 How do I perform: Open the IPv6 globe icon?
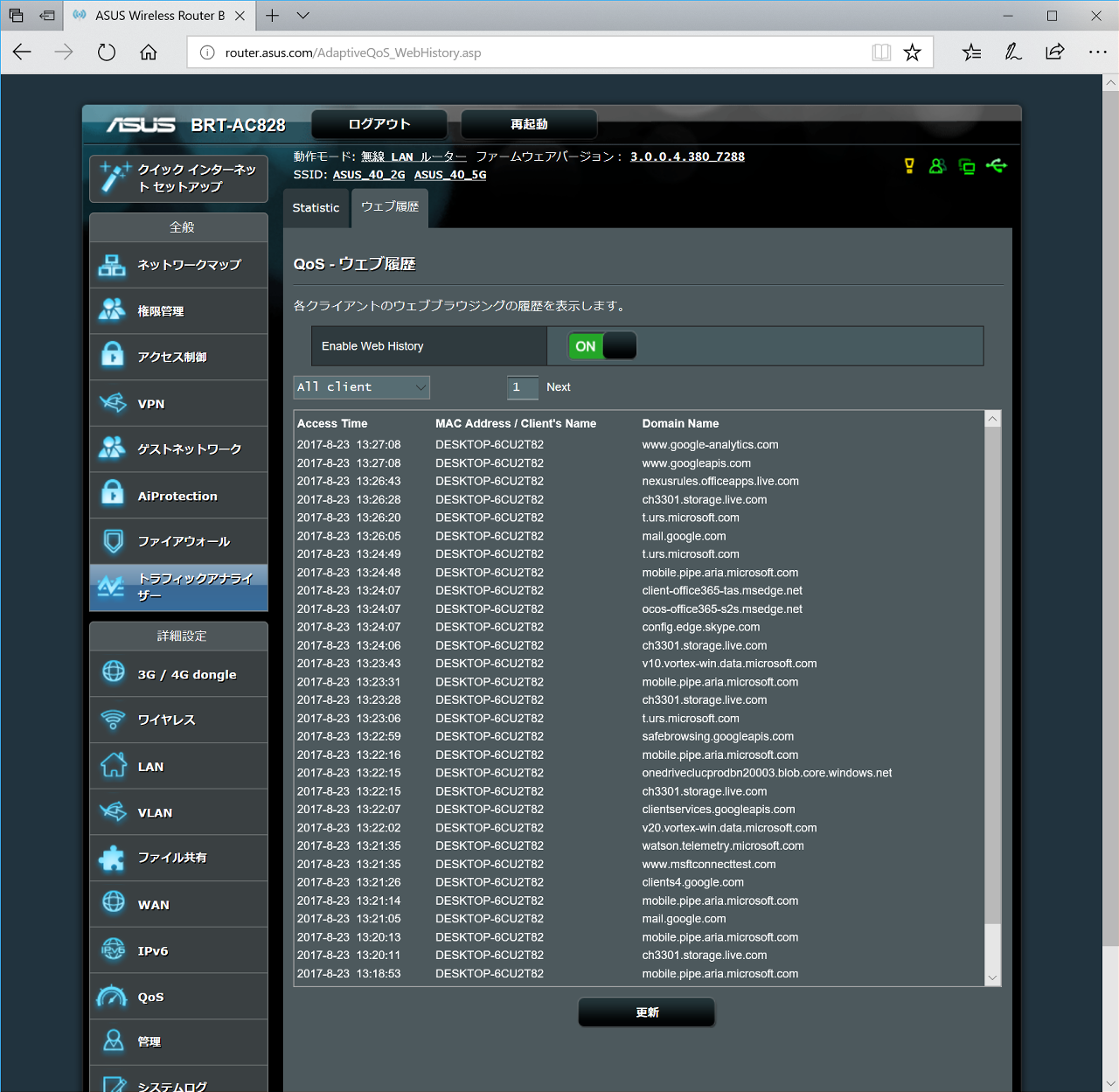coord(114,949)
